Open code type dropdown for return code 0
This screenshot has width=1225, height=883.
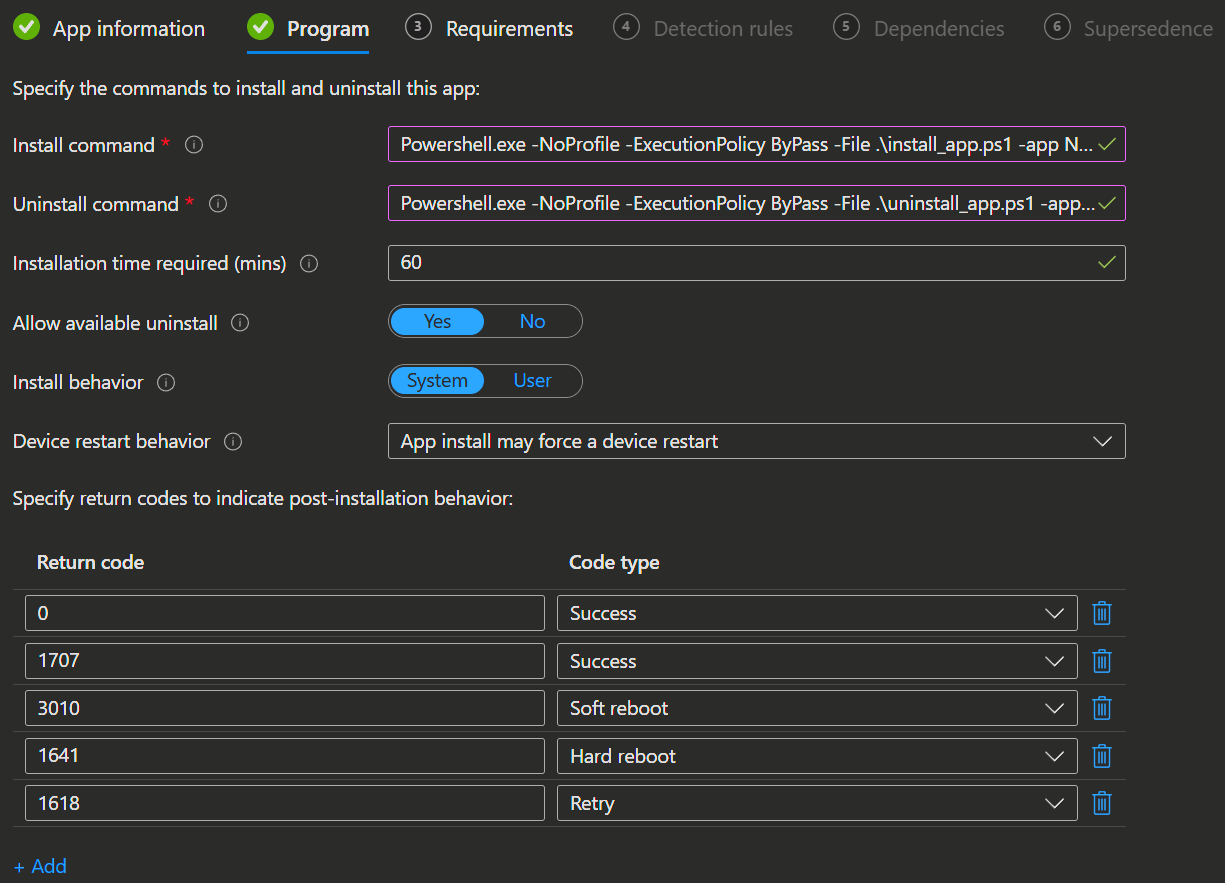(x=817, y=613)
